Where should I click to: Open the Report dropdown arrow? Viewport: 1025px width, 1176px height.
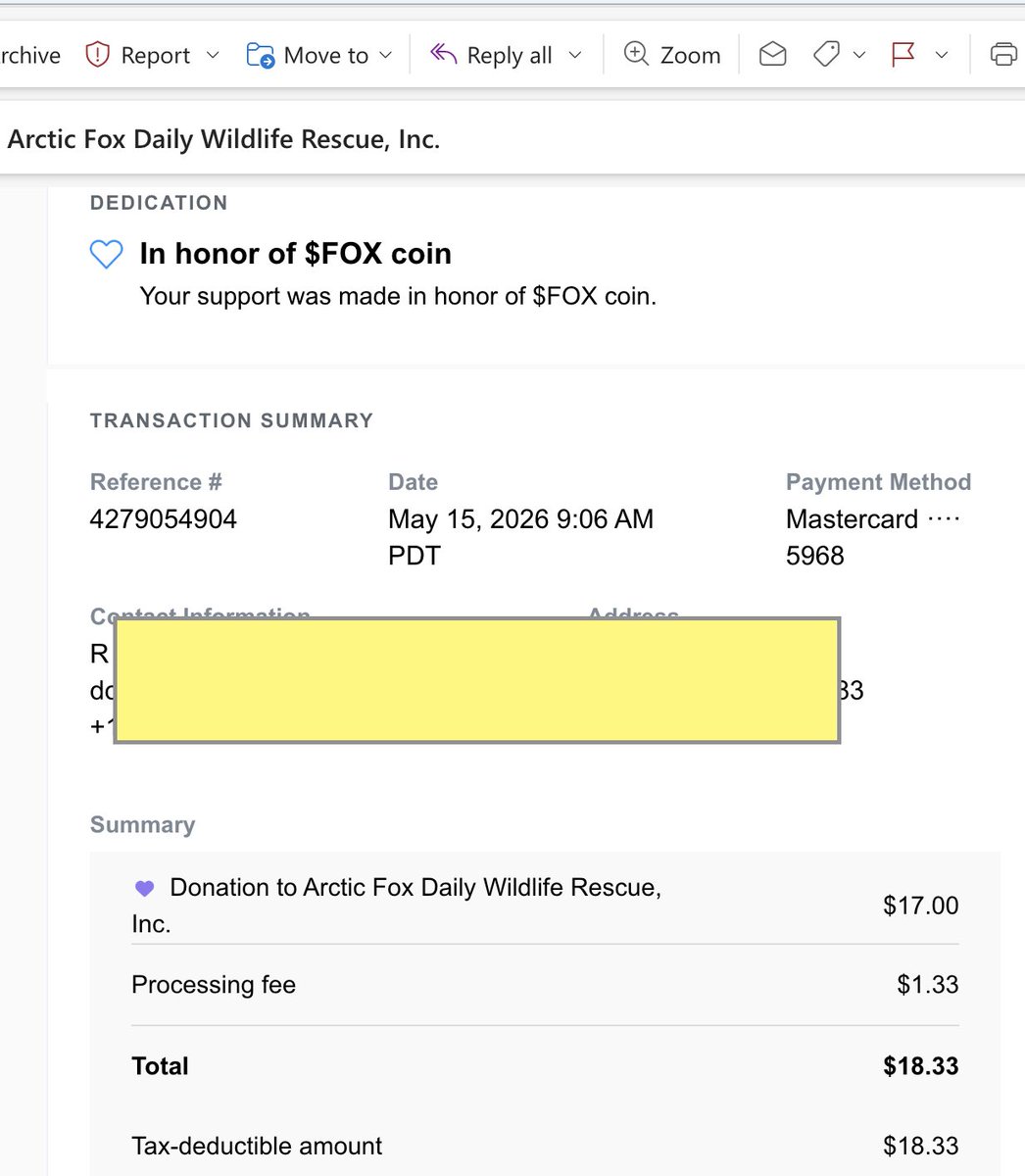pos(213,56)
